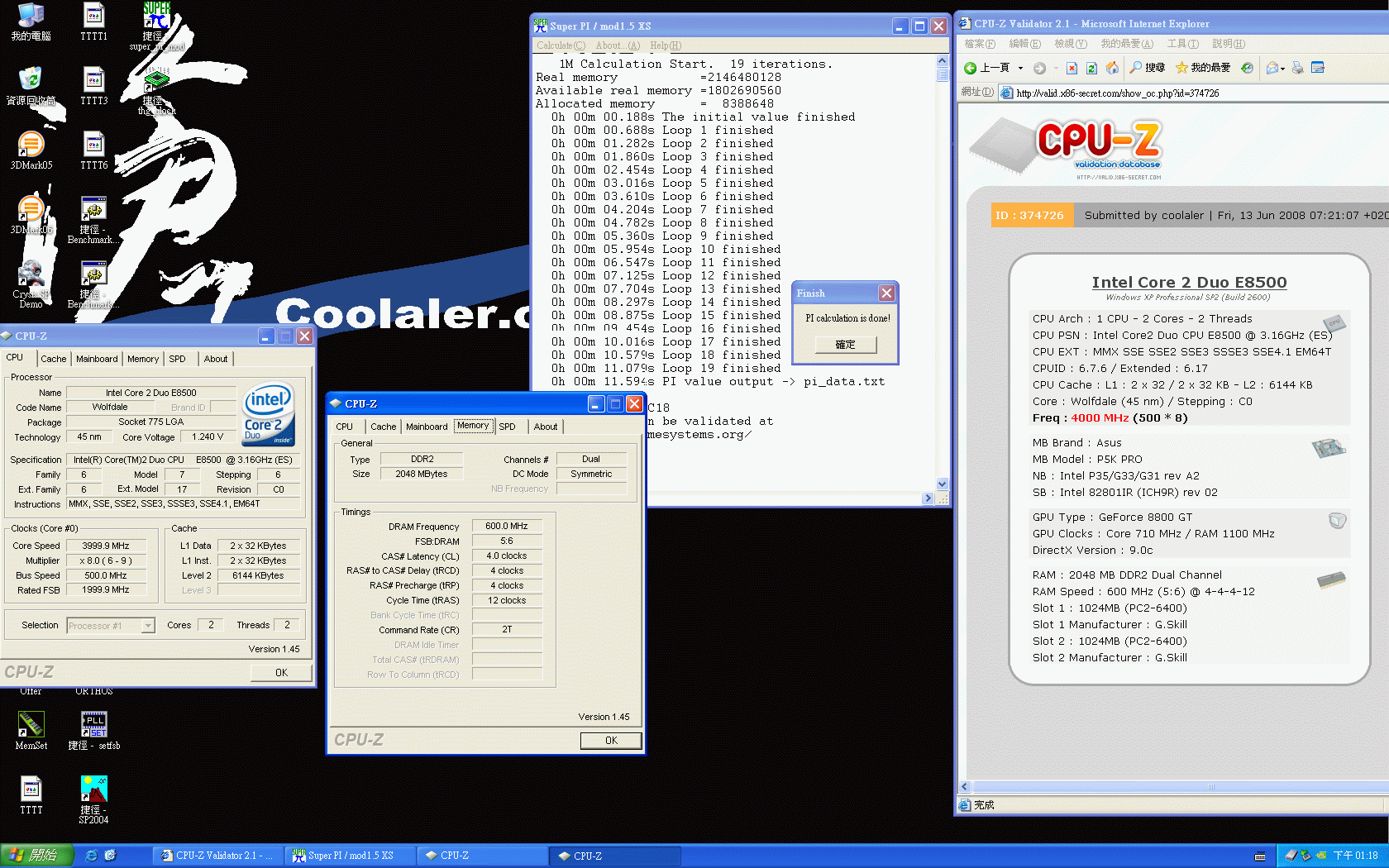The width and height of the screenshot is (1389, 868).
Task: Close the Finish dialog with X button
Action: click(x=886, y=293)
